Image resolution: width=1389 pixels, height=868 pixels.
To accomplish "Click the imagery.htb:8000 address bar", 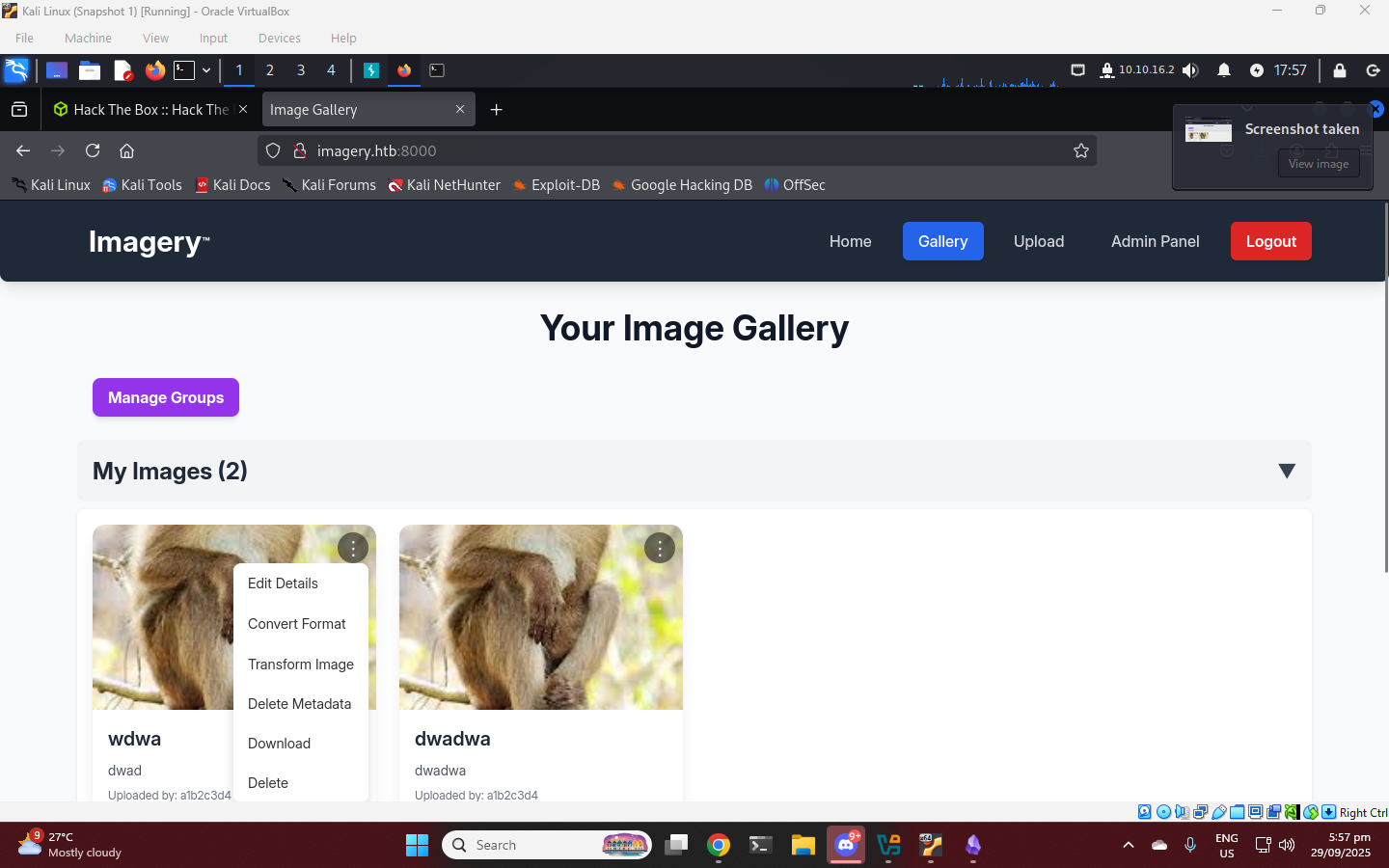I will [675, 150].
